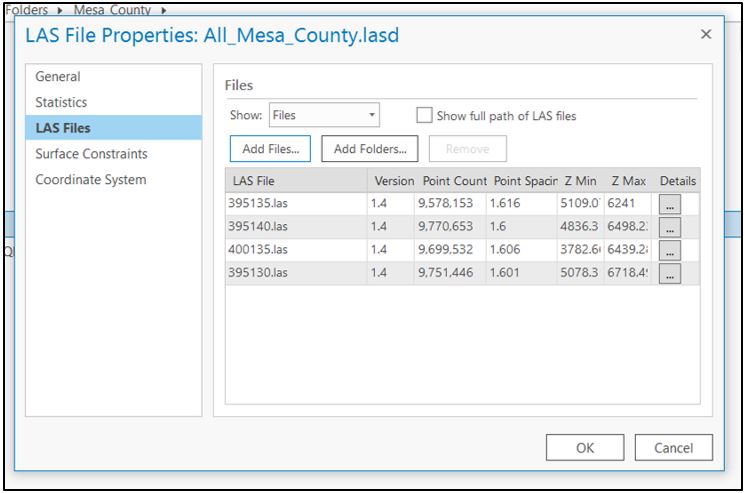Confirm with the OK button
This screenshot has height=493, width=745.
click(x=585, y=447)
